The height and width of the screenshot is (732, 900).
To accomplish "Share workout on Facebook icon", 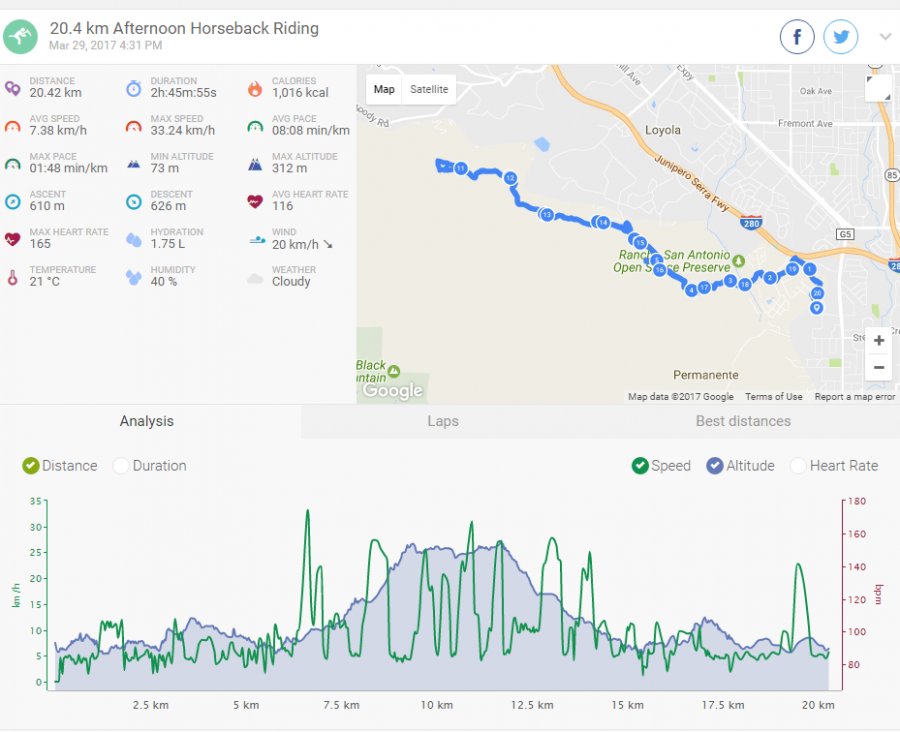I will pos(797,38).
